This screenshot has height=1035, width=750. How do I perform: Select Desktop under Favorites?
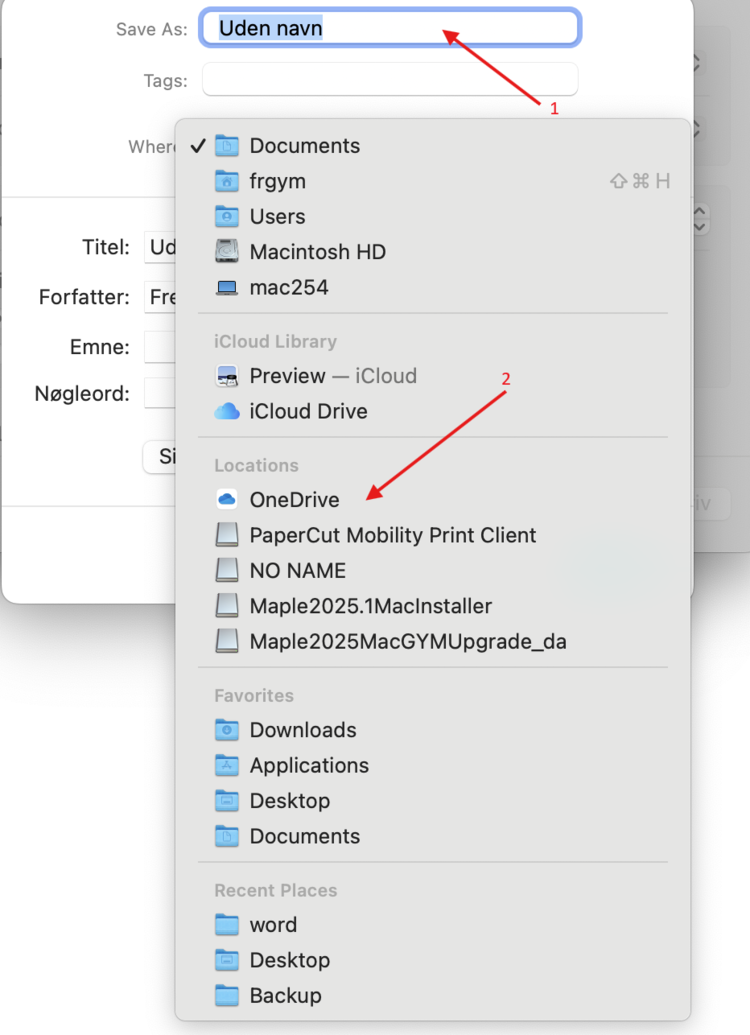289,801
